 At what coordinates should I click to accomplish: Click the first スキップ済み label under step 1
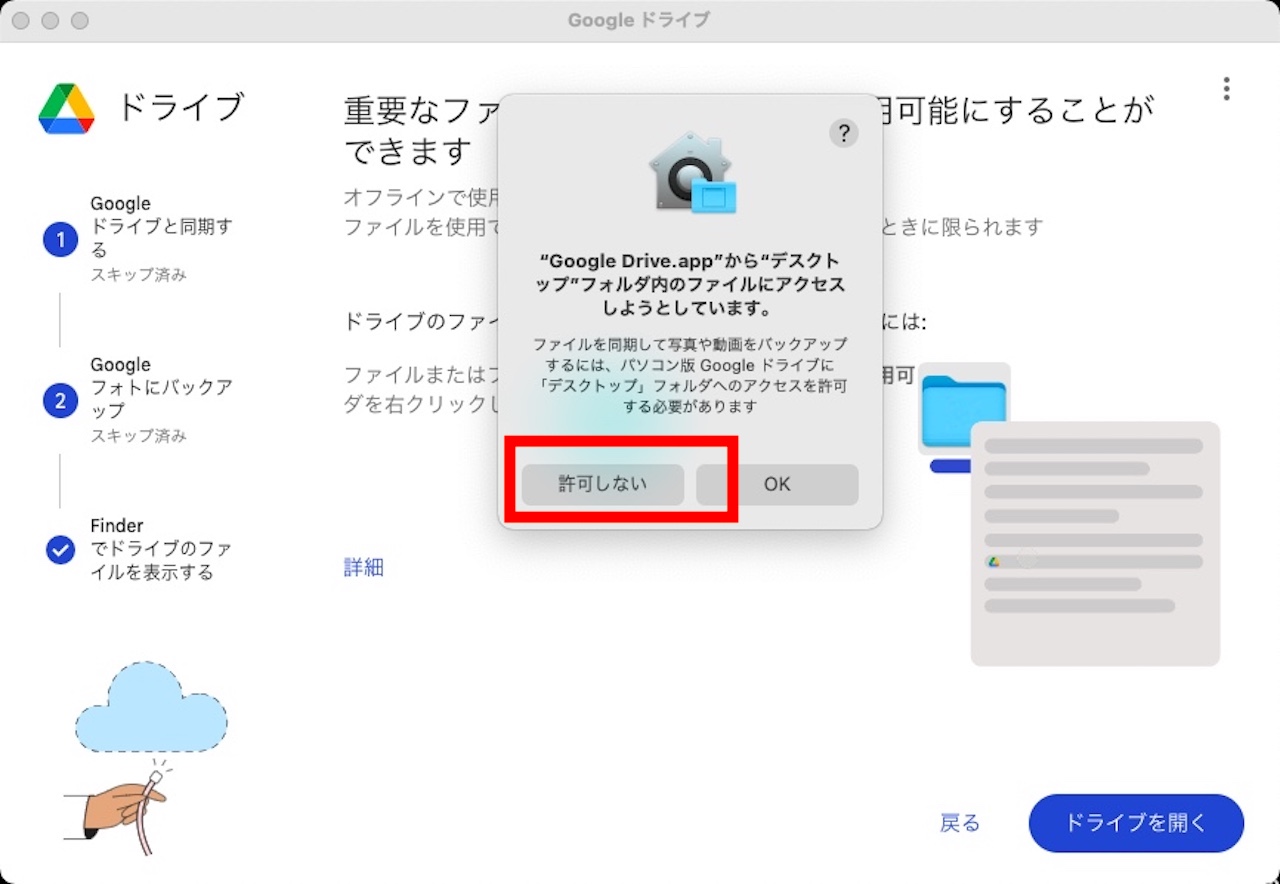tap(139, 274)
